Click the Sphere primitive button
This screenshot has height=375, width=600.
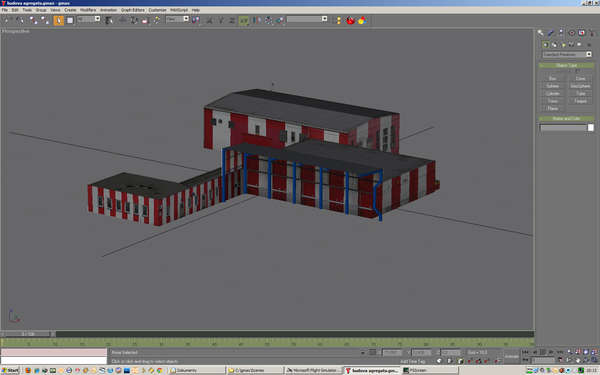tap(553, 86)
